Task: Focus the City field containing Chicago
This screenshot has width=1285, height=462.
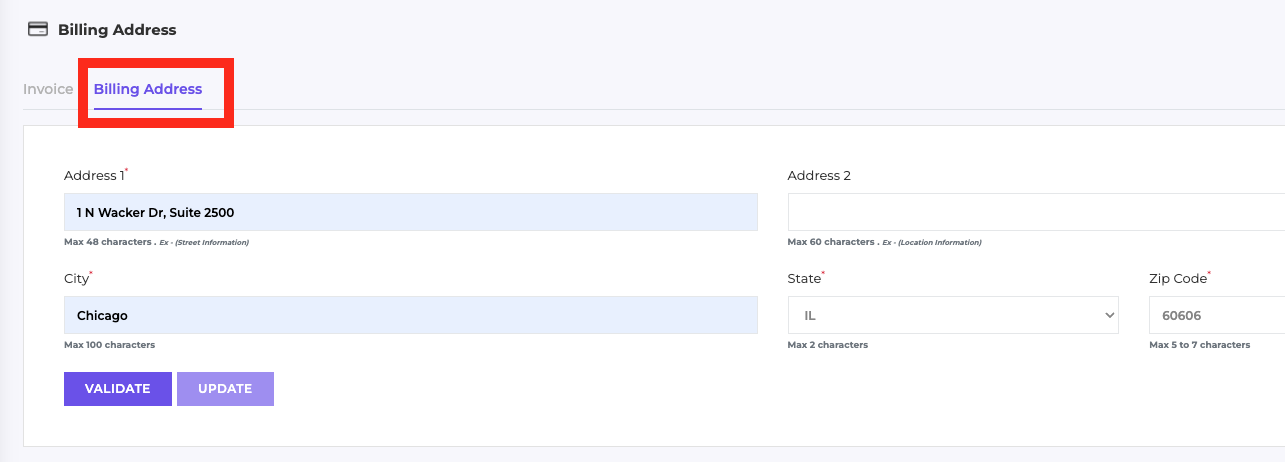Action: 410,315
